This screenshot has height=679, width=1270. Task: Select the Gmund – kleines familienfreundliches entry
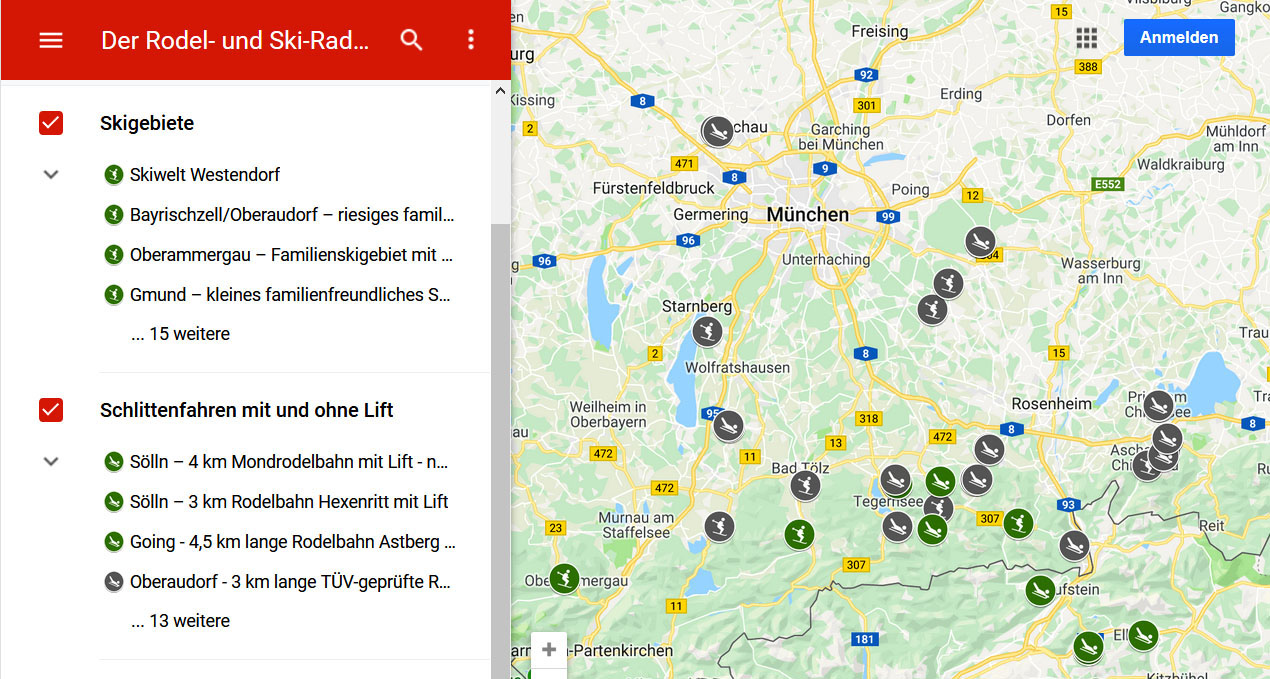click(x=278, y=295)
